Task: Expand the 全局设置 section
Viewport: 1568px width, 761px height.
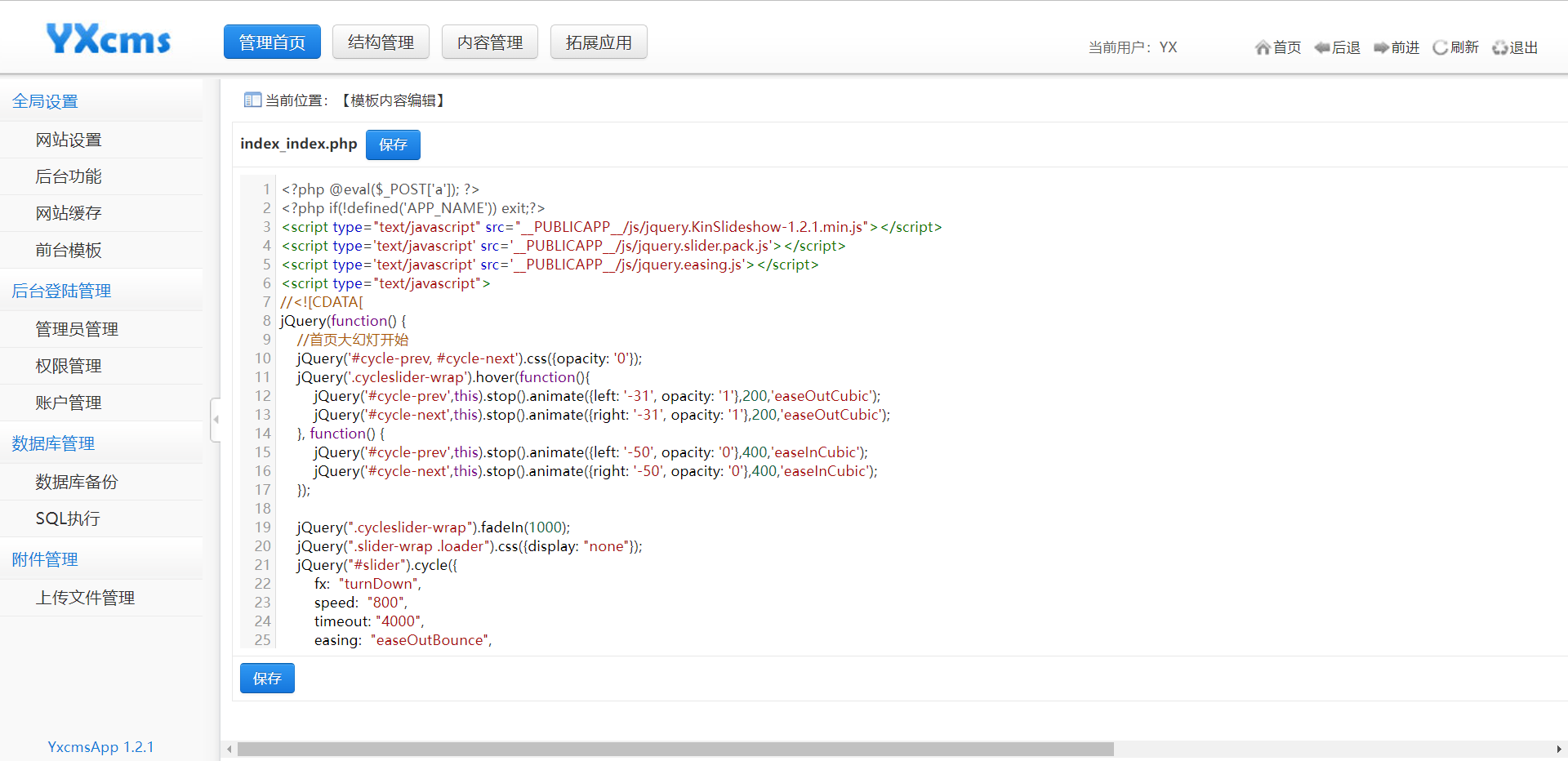Action: 101,101
